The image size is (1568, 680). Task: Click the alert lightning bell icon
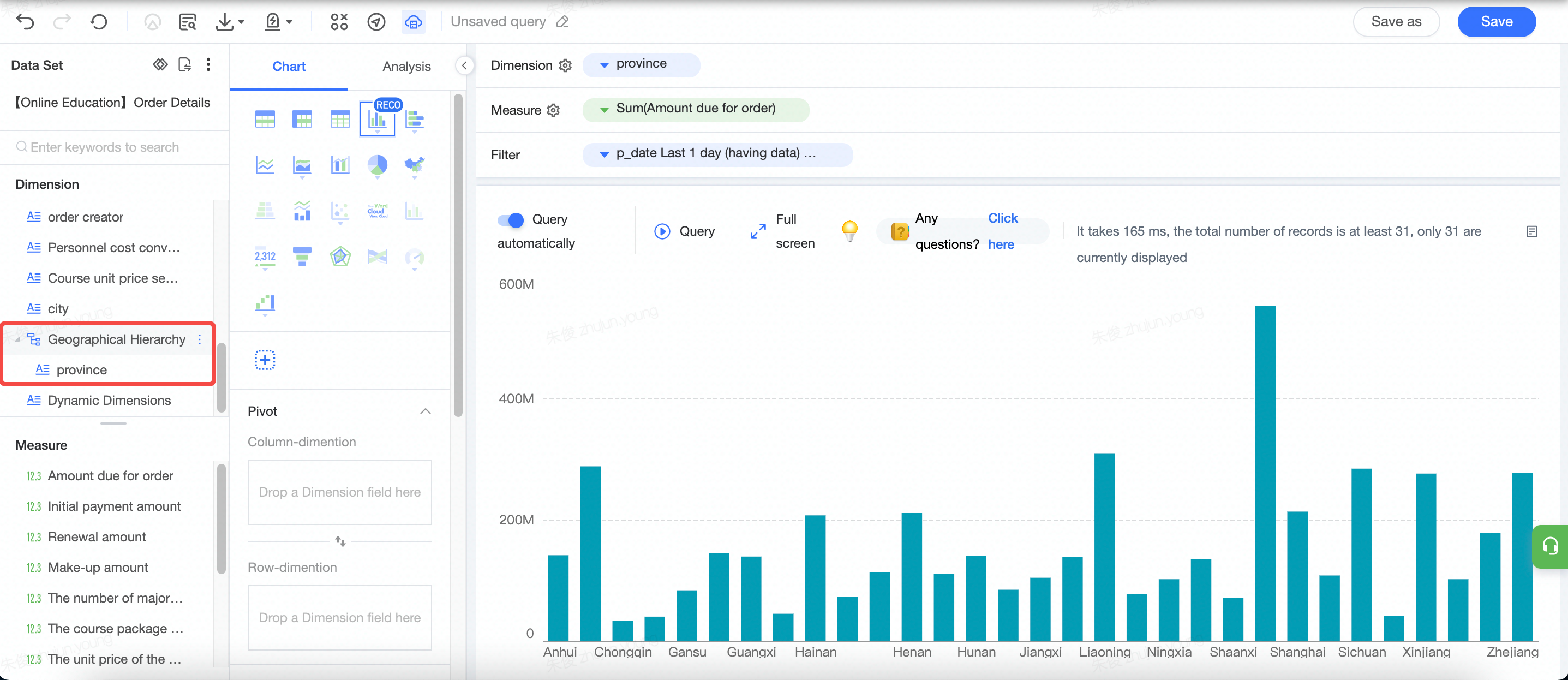[273, 22]
